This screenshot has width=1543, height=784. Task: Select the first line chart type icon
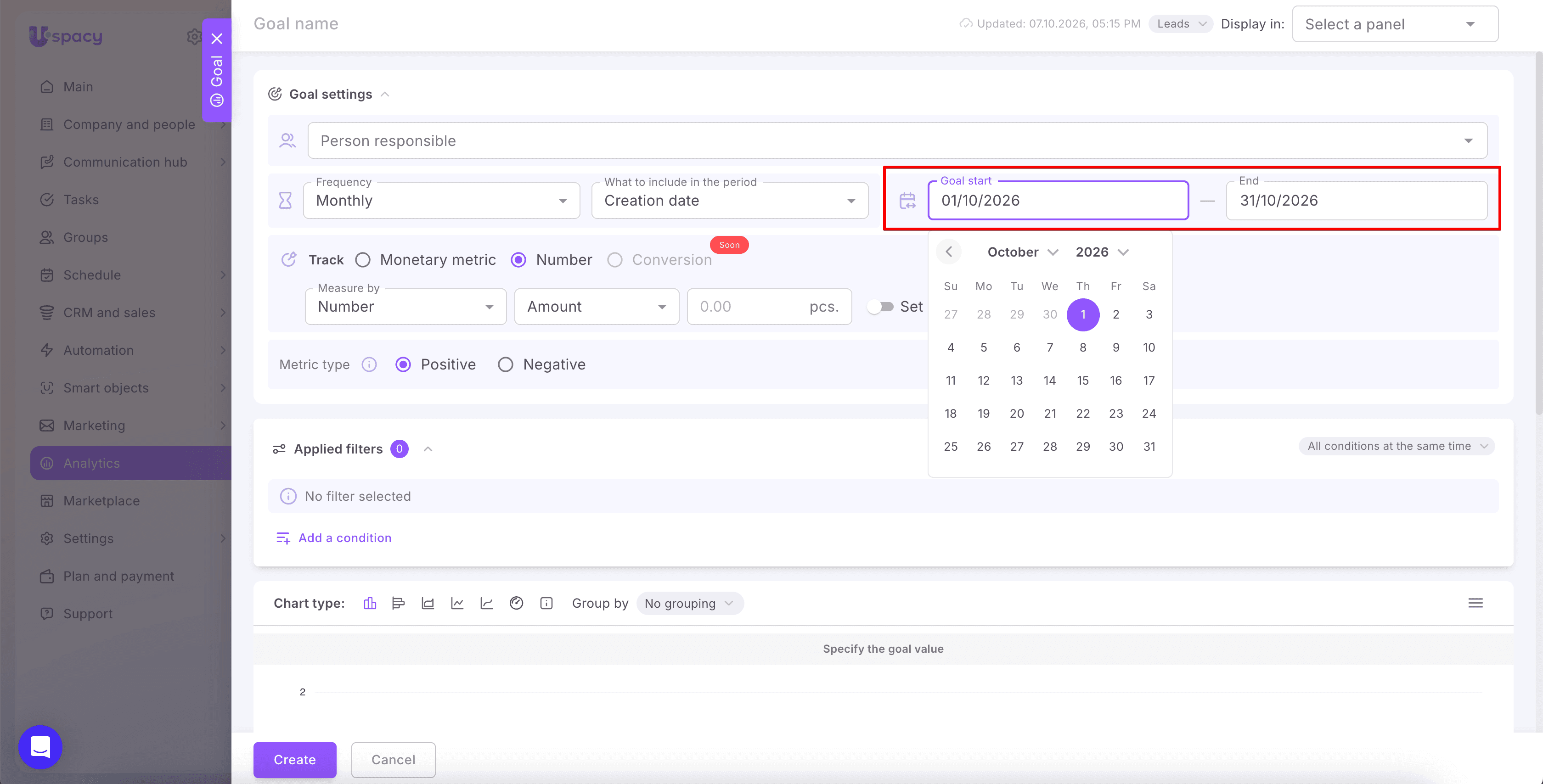point(457,603)
